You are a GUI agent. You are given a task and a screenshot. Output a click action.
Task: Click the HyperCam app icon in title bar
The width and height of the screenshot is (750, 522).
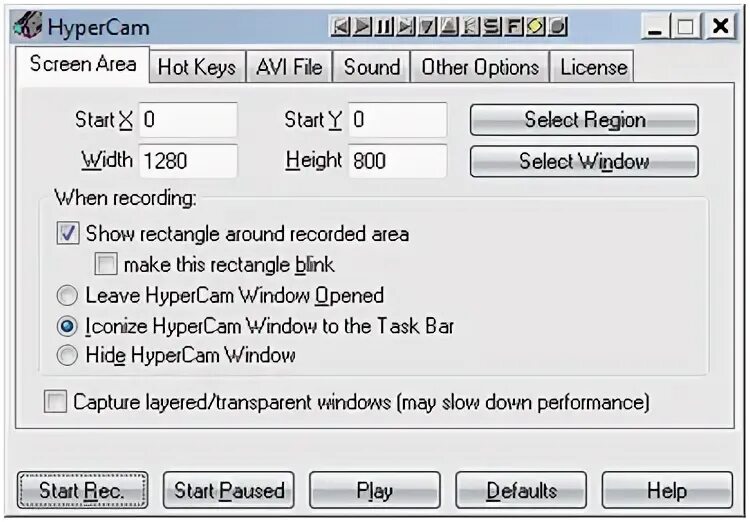coord(28,26)
